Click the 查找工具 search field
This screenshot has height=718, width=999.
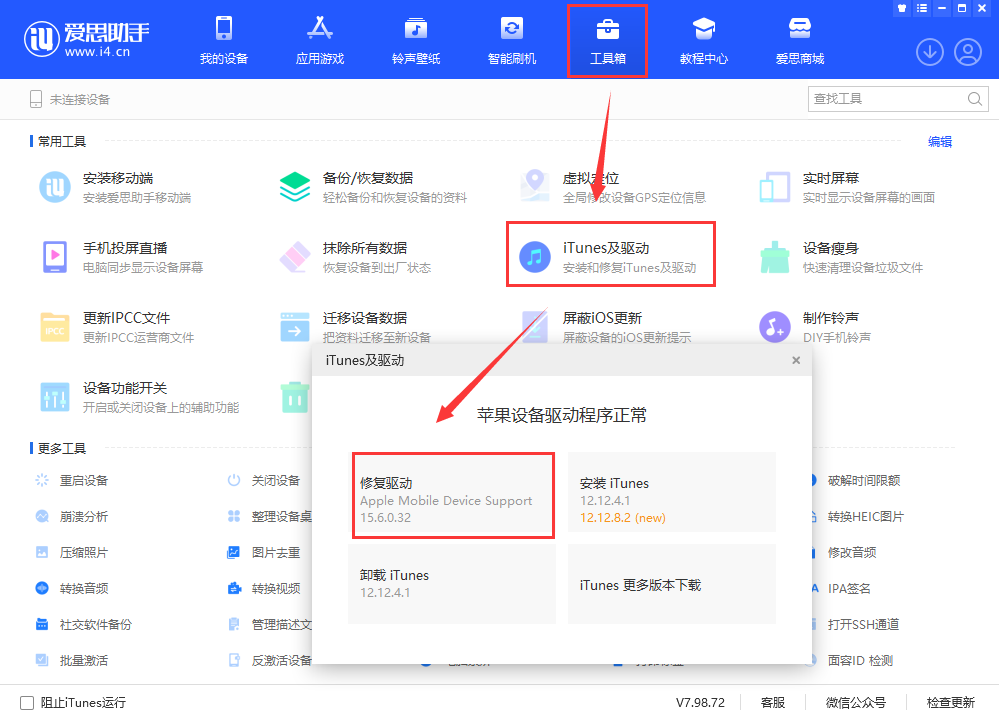tap(888, 99)
